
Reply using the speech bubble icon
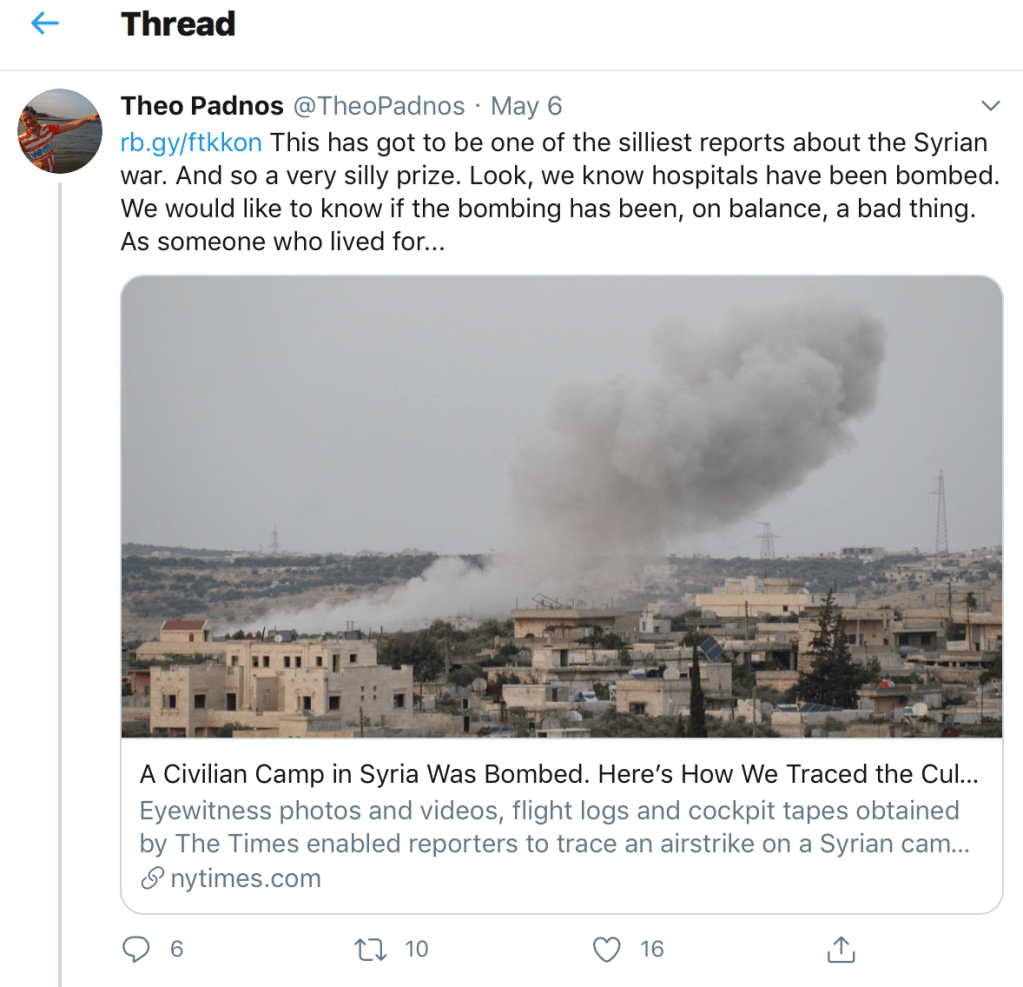(135, 949)
